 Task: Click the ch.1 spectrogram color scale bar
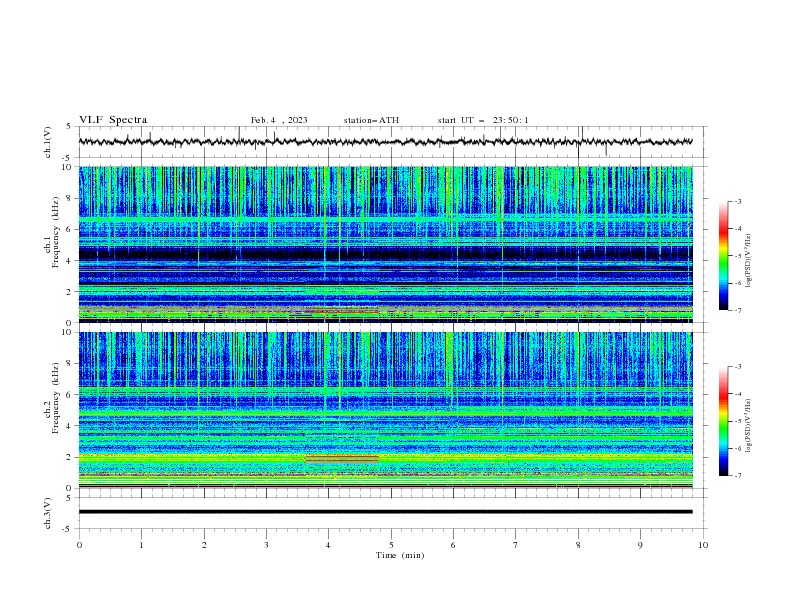point(723,255)
